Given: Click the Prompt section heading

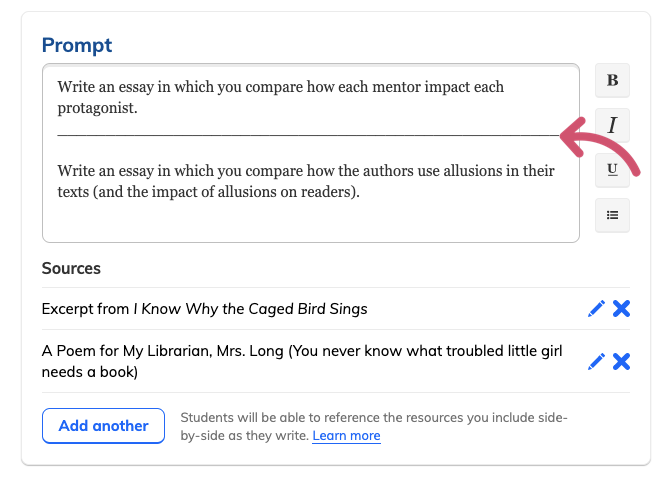Looking at the screenshot, I should [x=77, y=45].
